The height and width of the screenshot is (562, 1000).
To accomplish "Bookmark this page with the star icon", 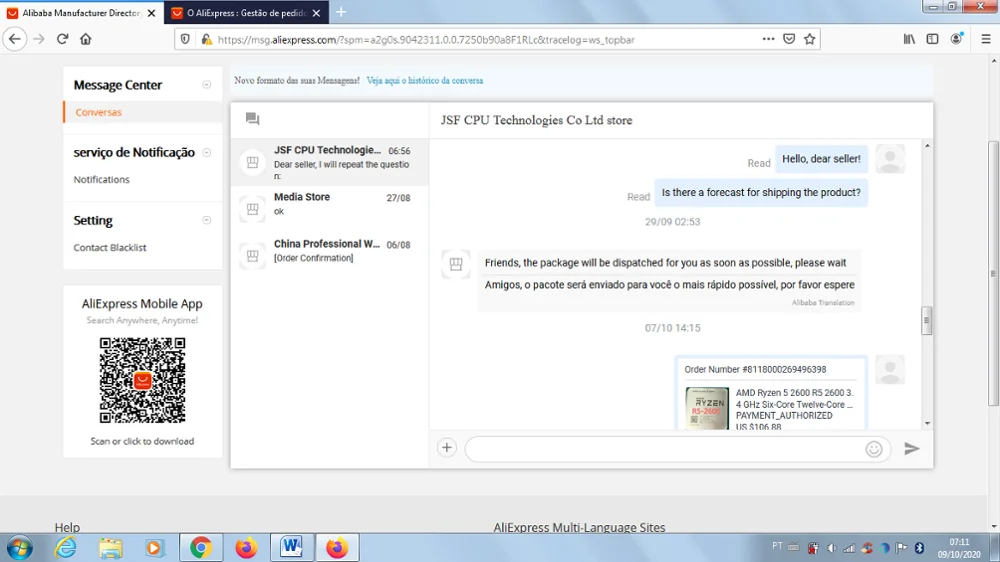I will pos(809,39).
